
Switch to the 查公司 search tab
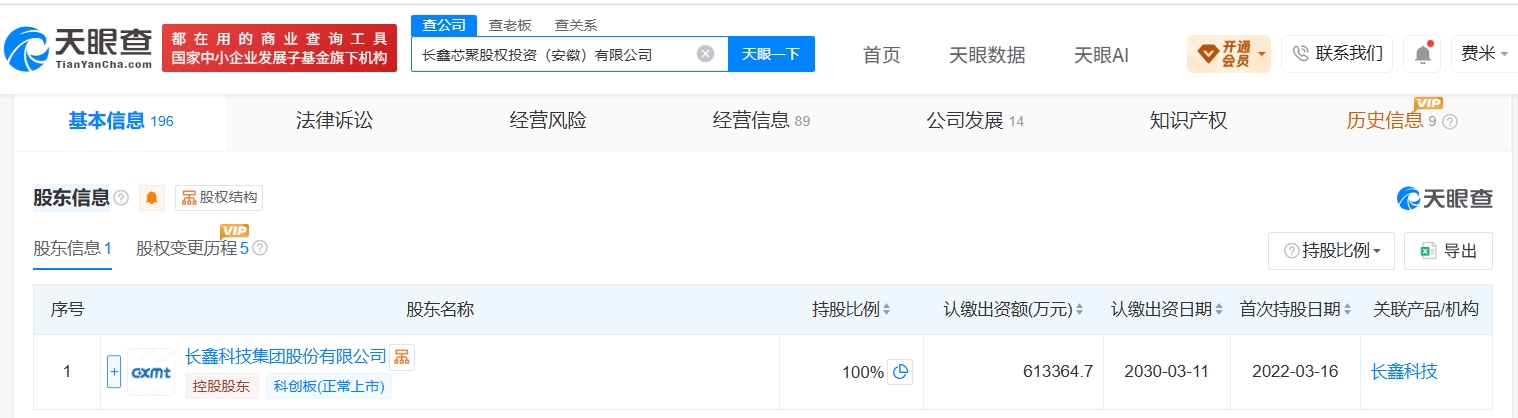(443, 25)
